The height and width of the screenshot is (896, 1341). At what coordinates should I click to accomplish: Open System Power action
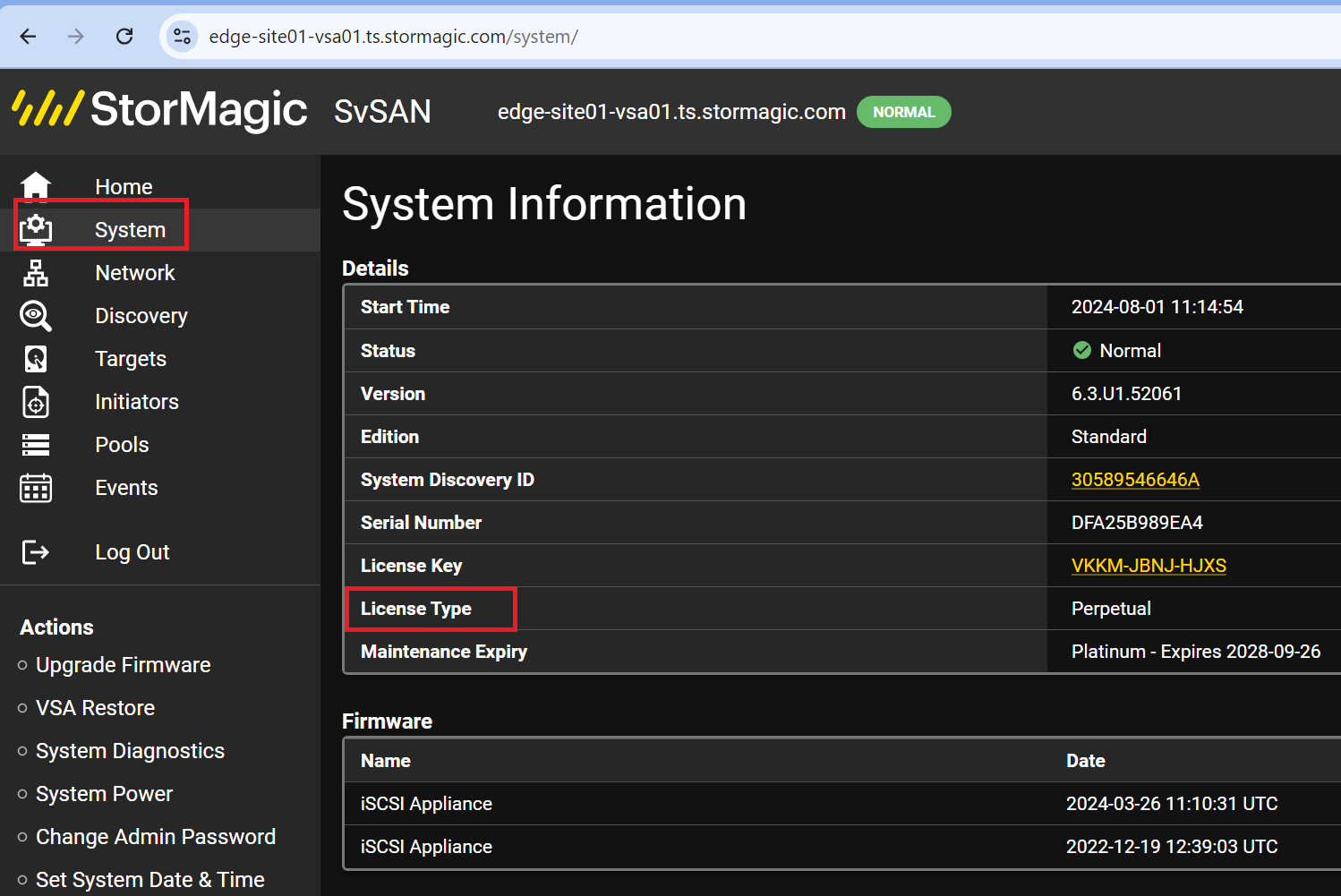[x=105, y=794]
